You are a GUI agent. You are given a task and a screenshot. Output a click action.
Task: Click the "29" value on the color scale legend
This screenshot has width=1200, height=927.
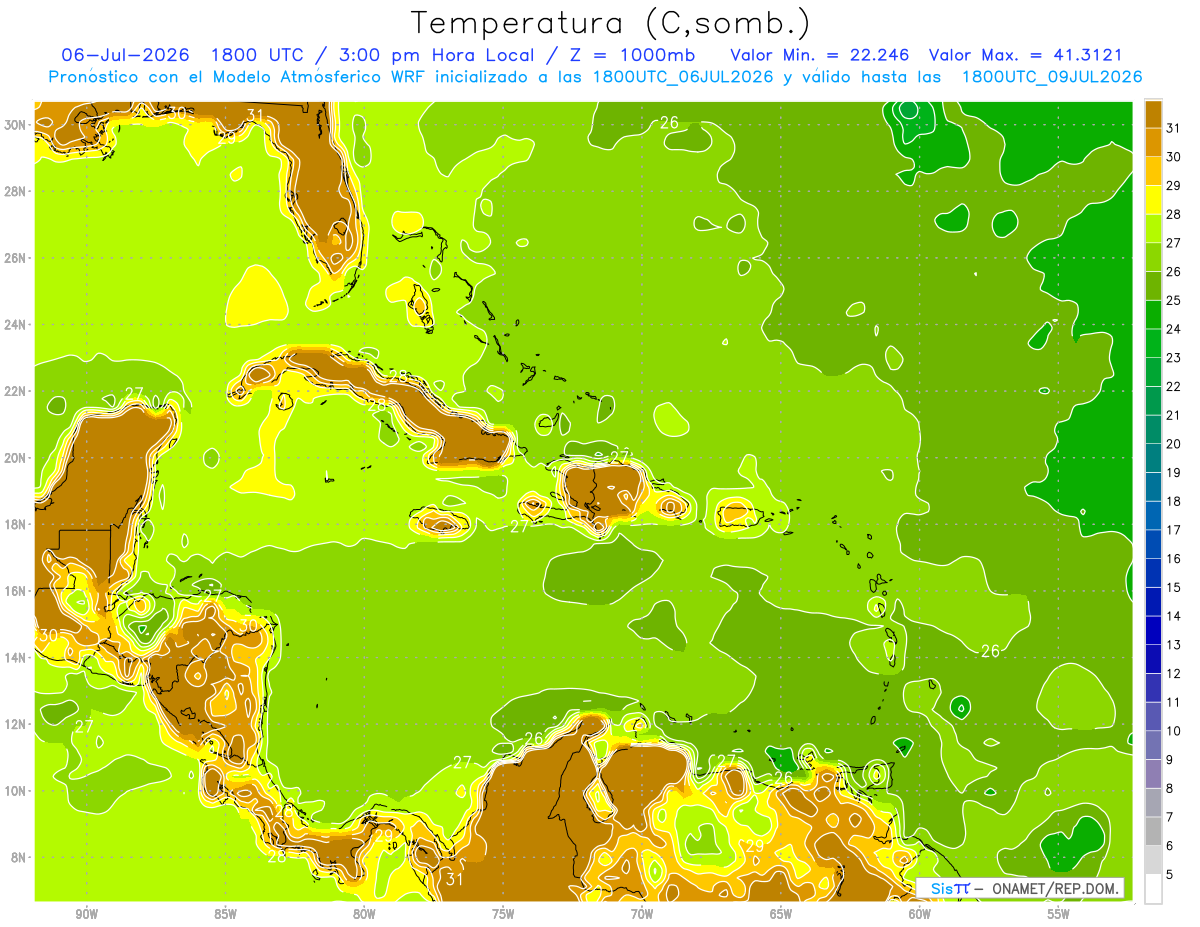coord(1174,186)
